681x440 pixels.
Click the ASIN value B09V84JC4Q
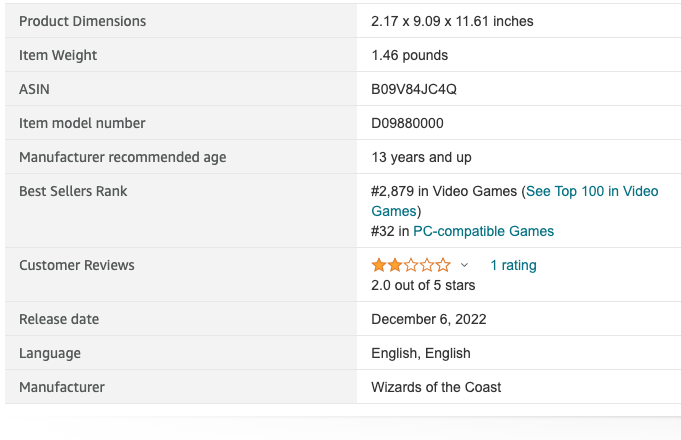(x=414, y=89)
